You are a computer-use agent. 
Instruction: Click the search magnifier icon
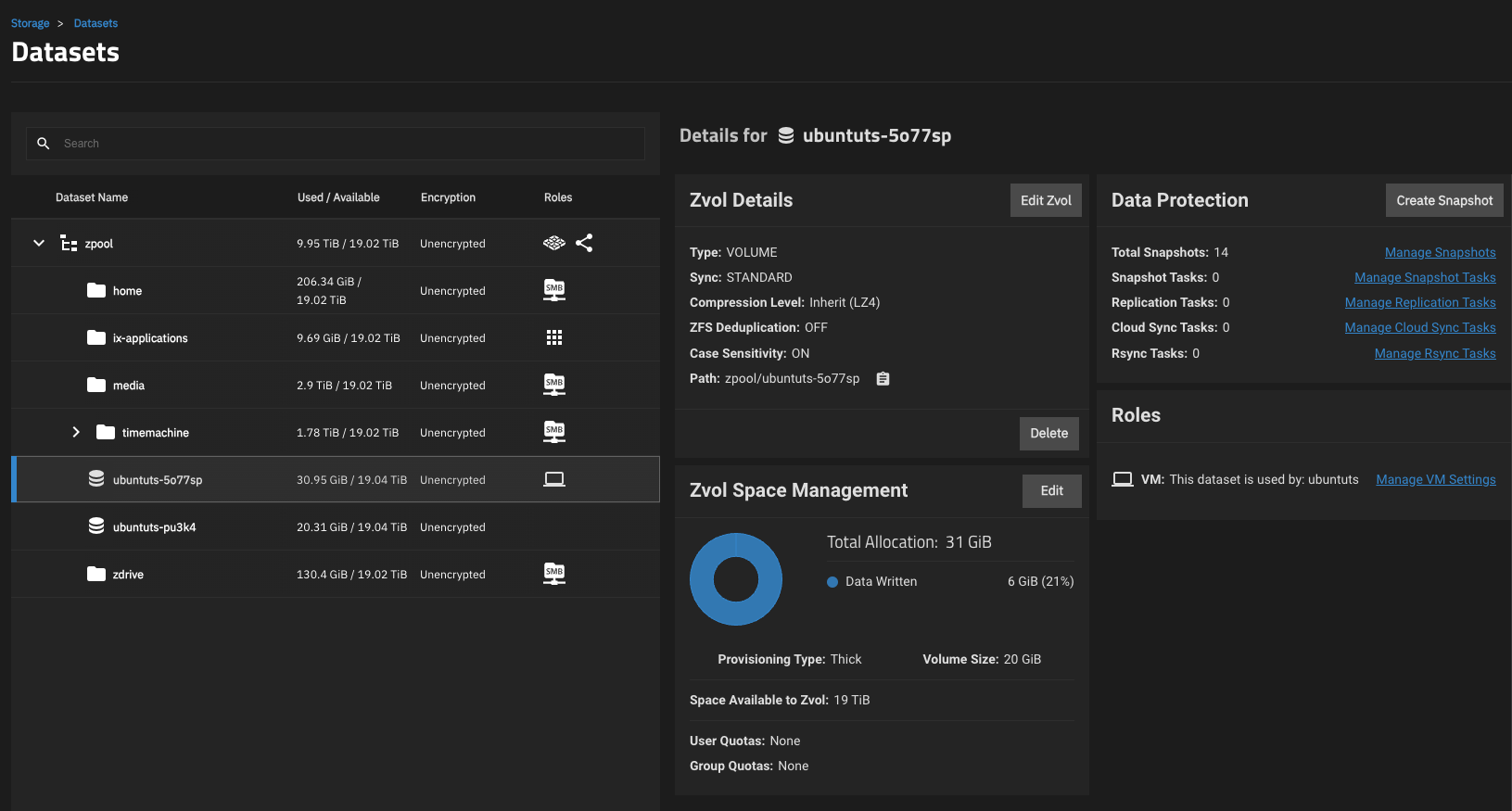tap(44, 144)
